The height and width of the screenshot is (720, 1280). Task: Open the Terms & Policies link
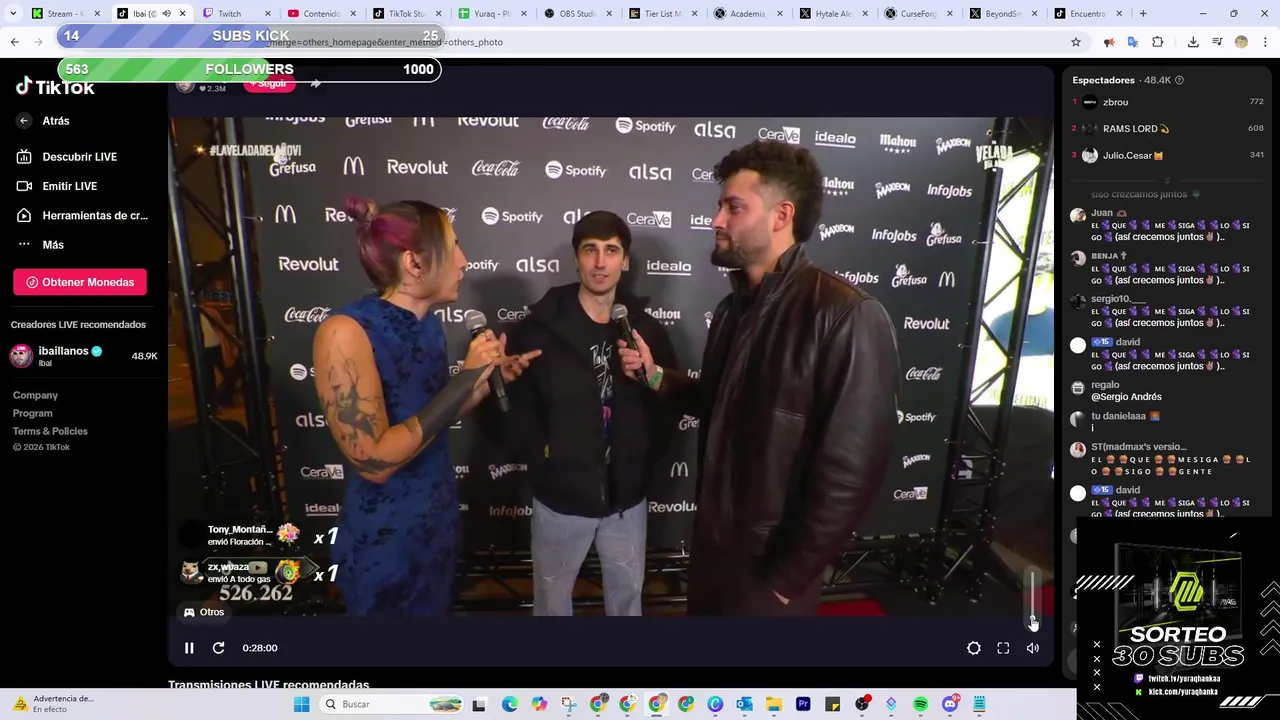[x=50, y=431]
